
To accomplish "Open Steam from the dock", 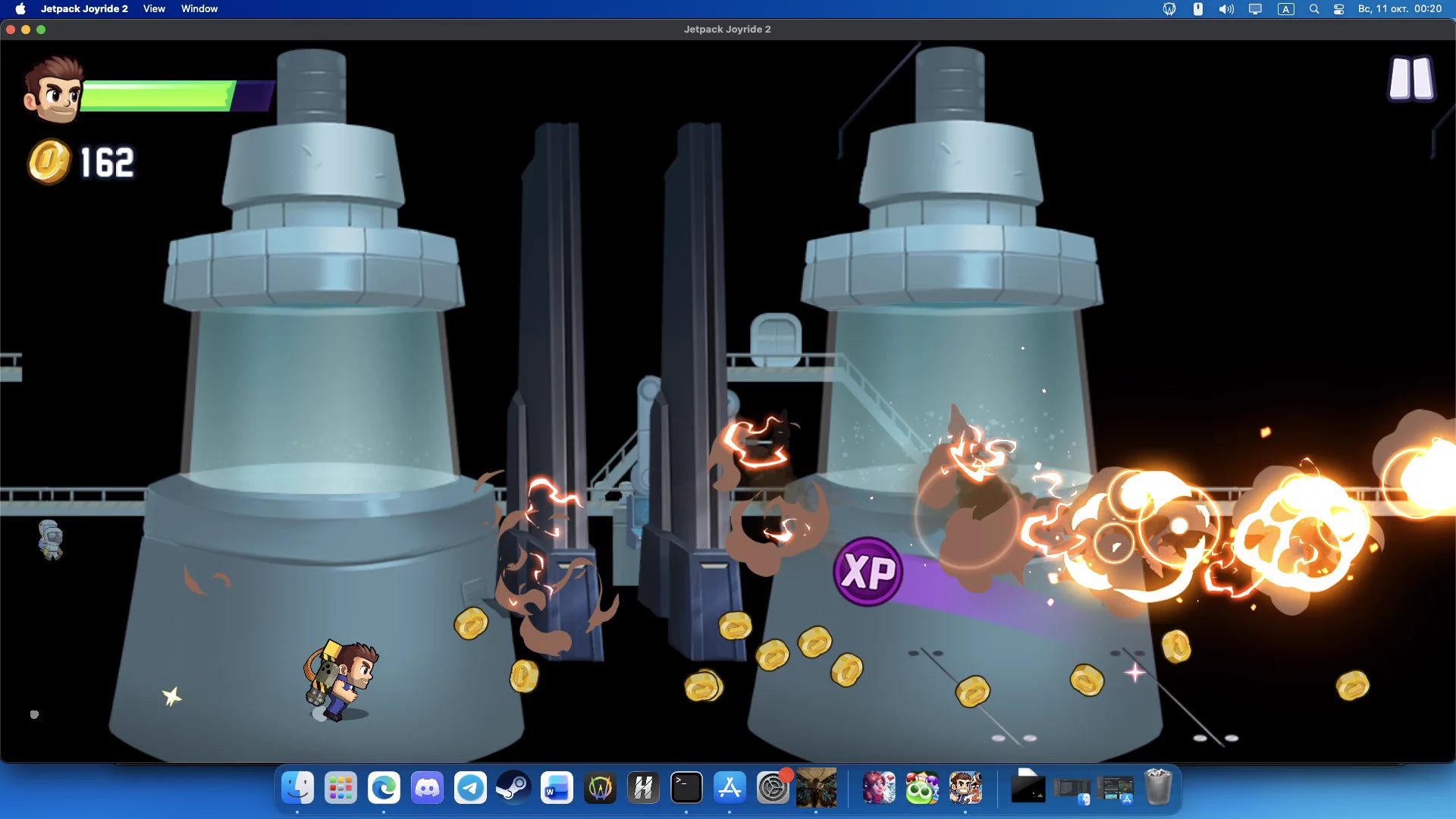I will (513, 788).
